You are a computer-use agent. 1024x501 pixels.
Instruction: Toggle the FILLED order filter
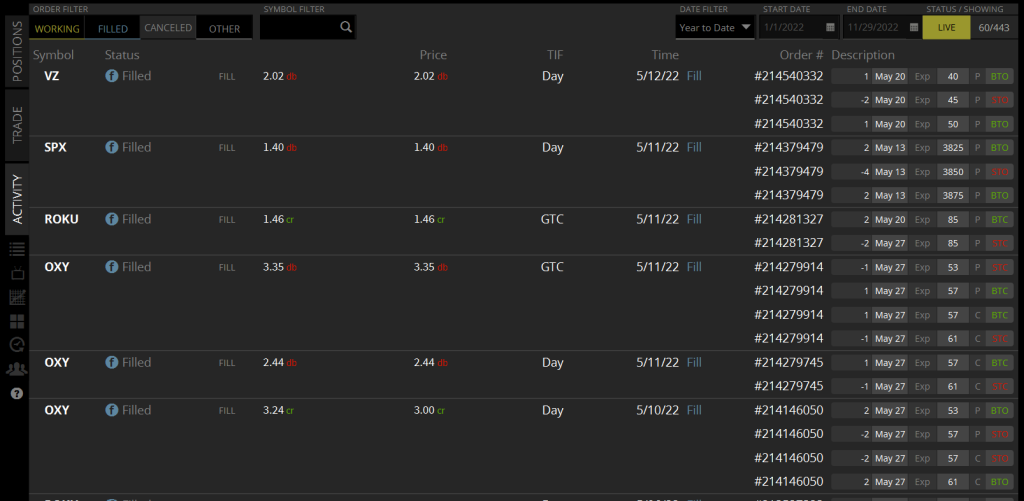(x=112, y=28)
